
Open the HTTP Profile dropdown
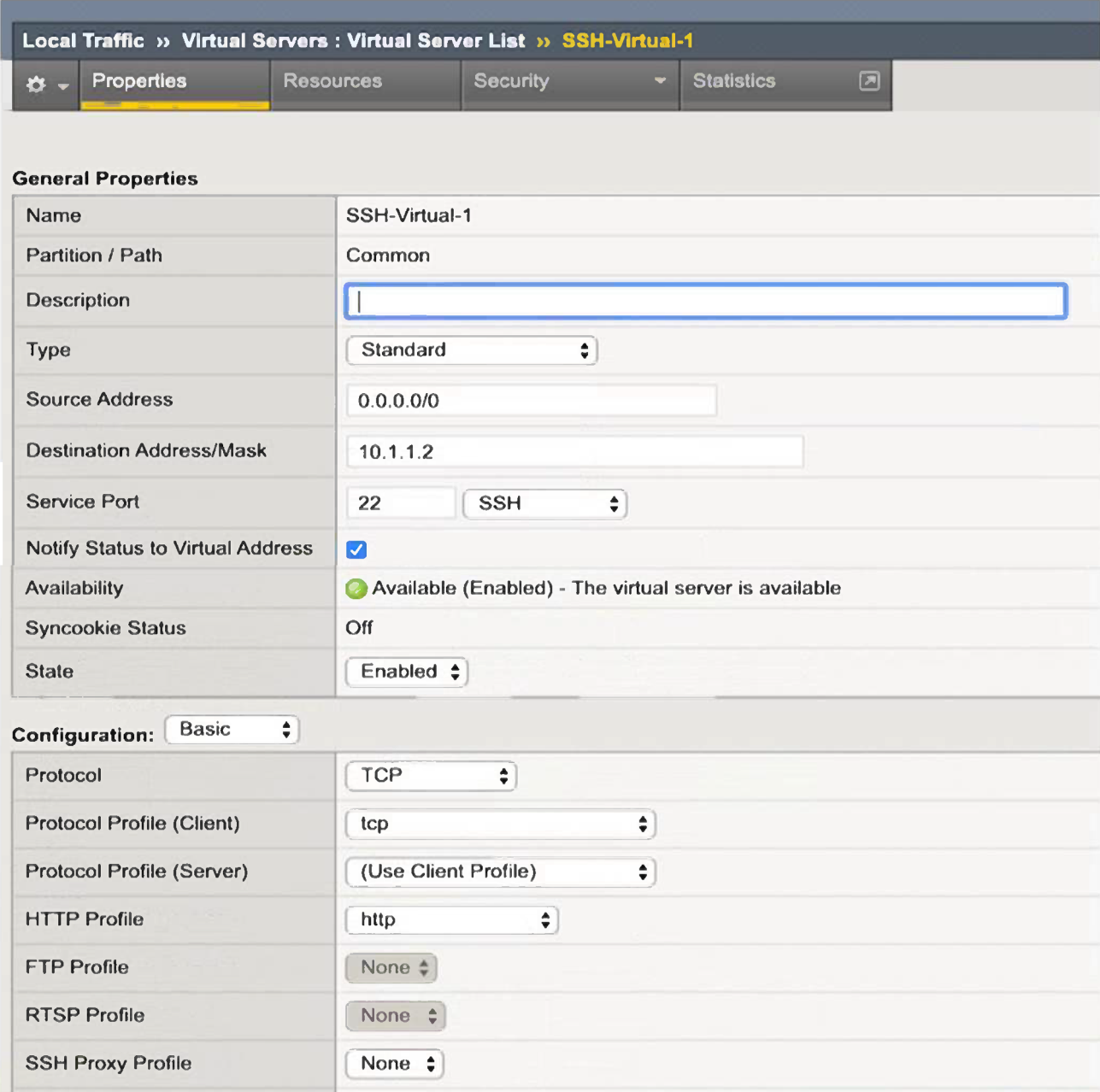[x=451, y=920]
